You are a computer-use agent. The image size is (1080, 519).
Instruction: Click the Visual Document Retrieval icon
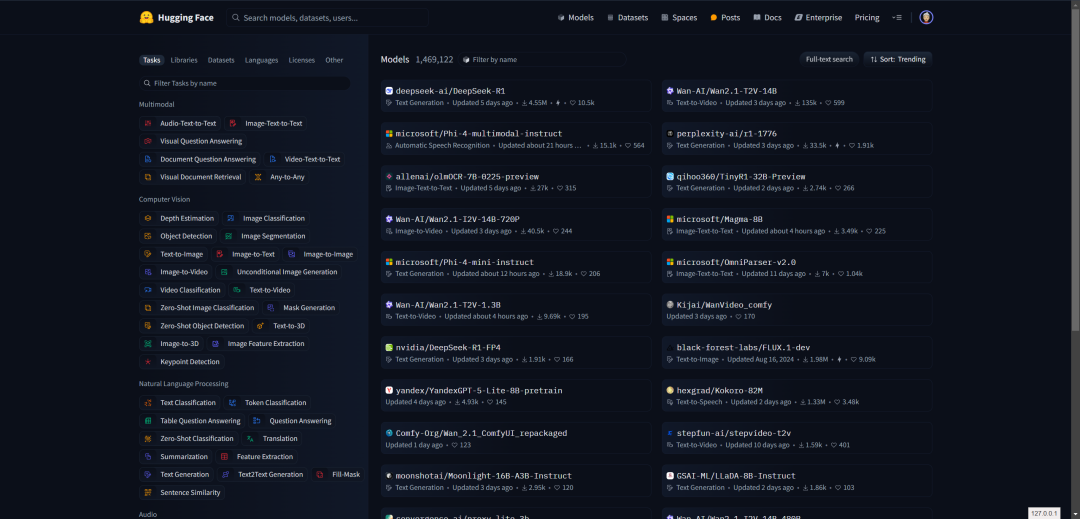click(147, 177)
